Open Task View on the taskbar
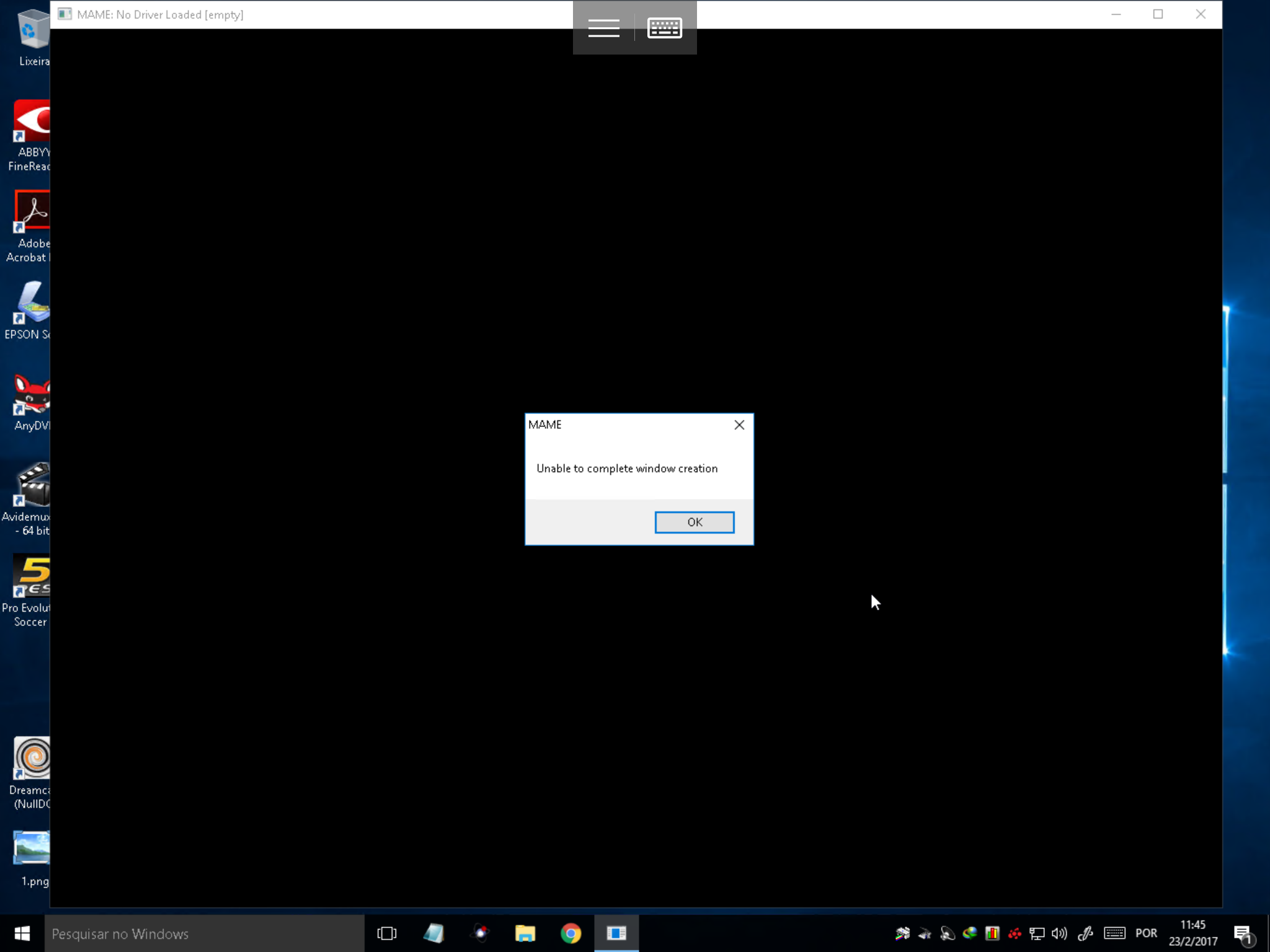Screen dimensions: 1270x952 click(x=386, y=933)
